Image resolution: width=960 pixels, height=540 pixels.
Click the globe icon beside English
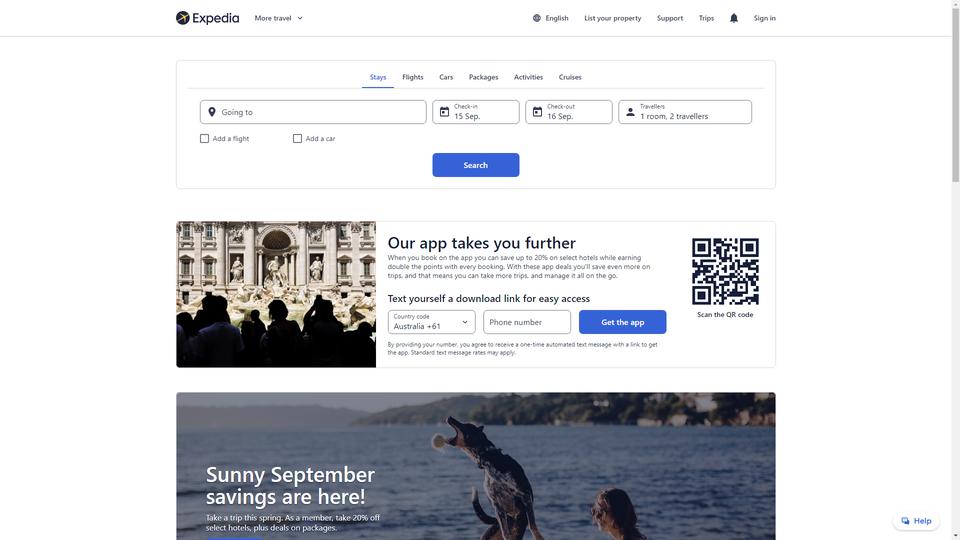click(x=536, y=18)
